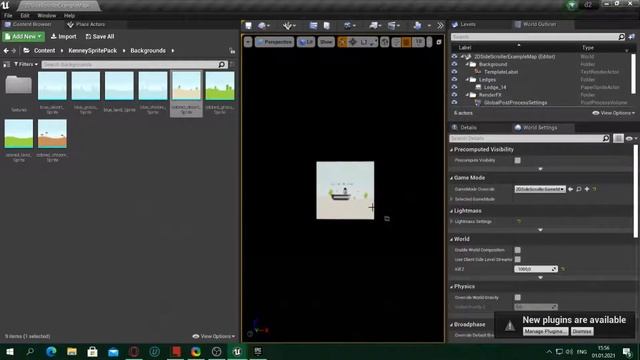Image resolution: width=640 pixels, height=360 pixels.
Task: Open viewport options dropdown arrow
Action: point(248,42)
